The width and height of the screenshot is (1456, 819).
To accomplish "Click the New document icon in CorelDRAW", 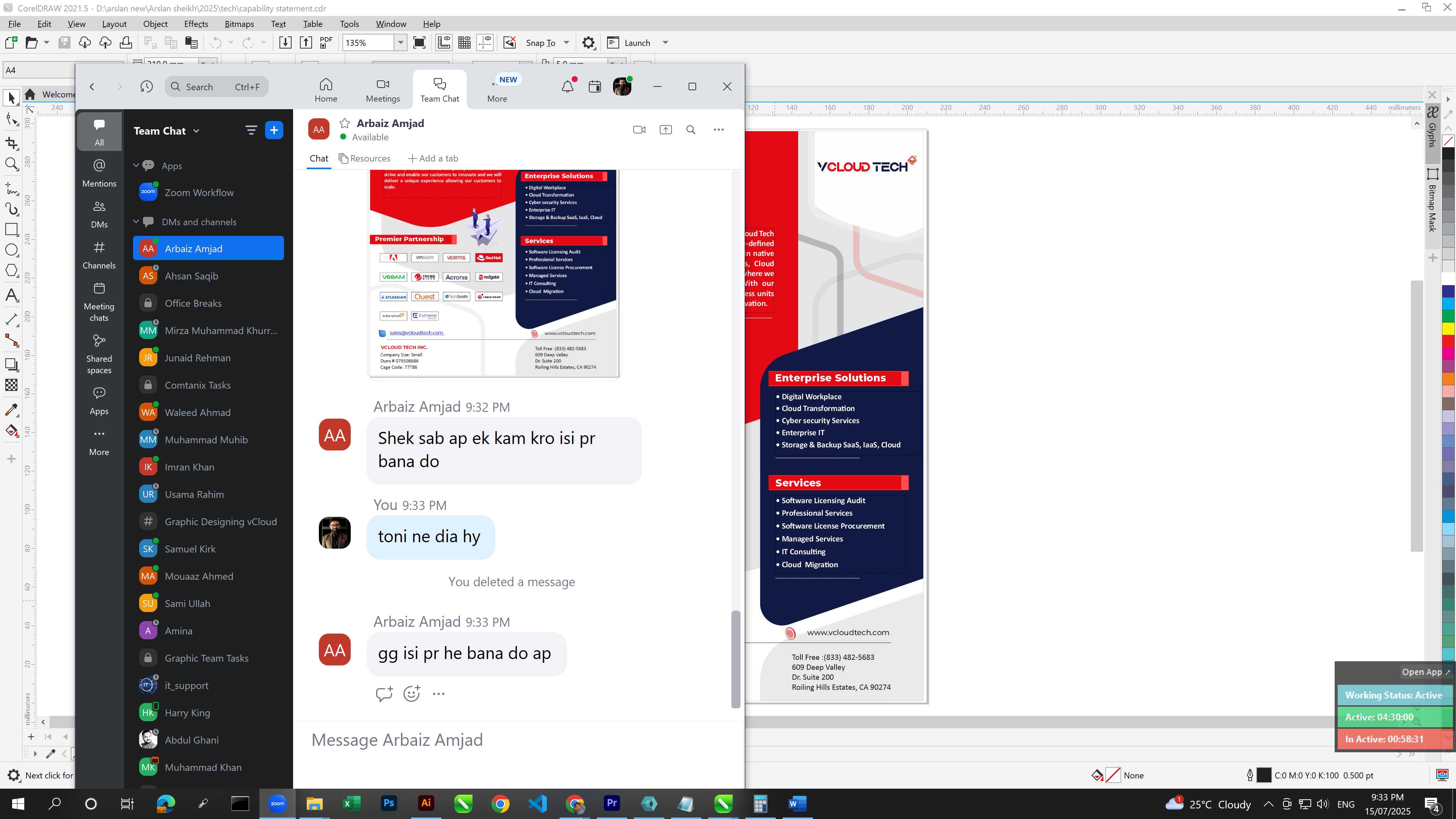I will coord(11,42).
